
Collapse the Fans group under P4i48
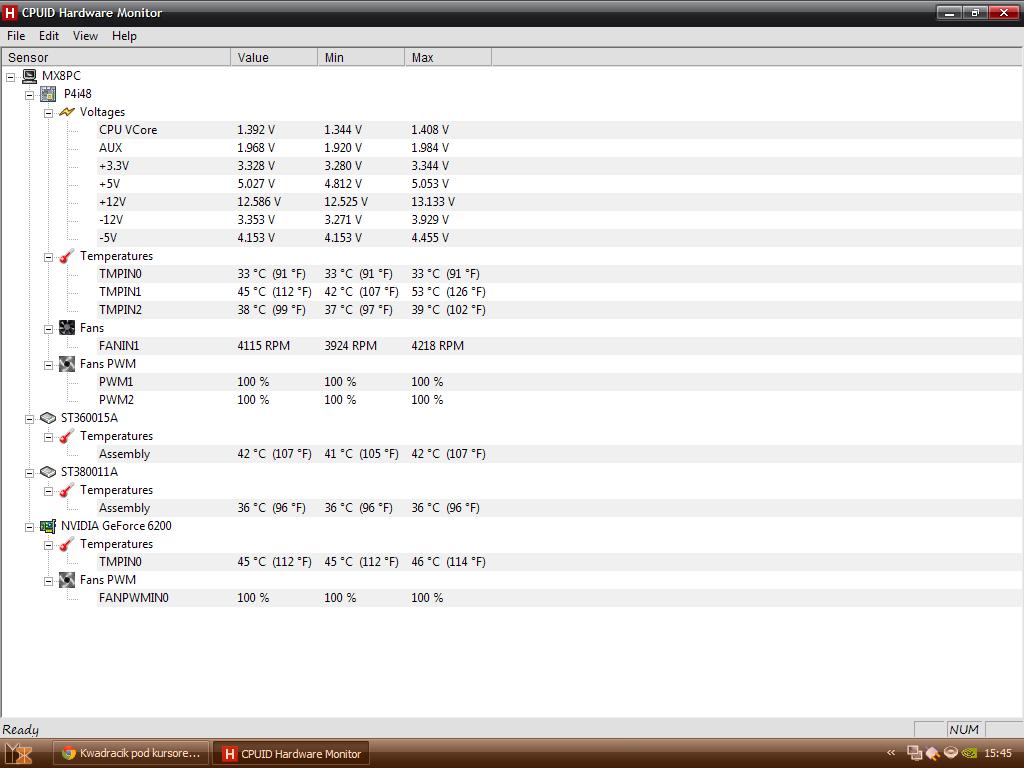(x=48, y=328)
